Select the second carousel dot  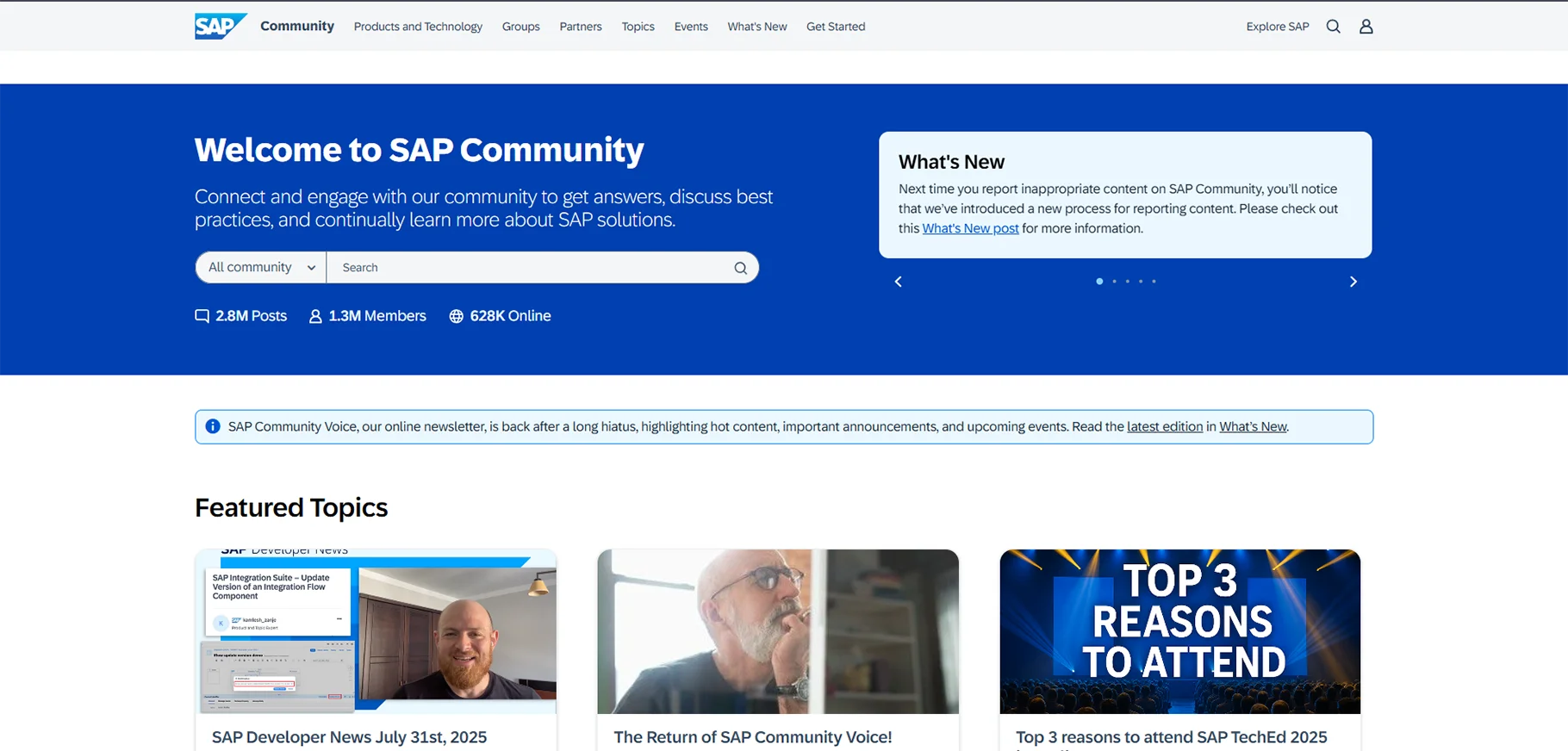click(x=1114, y=282)
